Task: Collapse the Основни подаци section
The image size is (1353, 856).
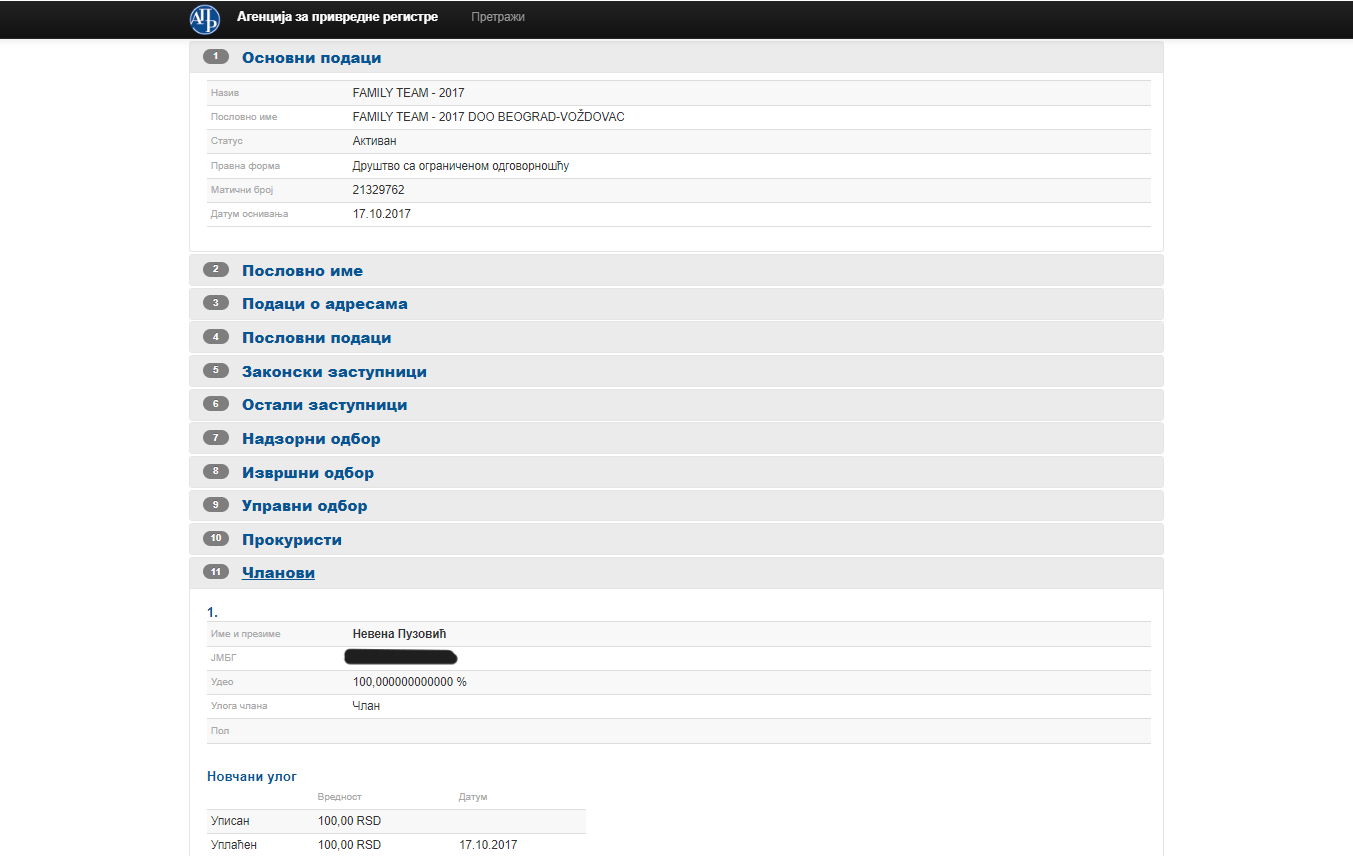Action: point(311,58)
